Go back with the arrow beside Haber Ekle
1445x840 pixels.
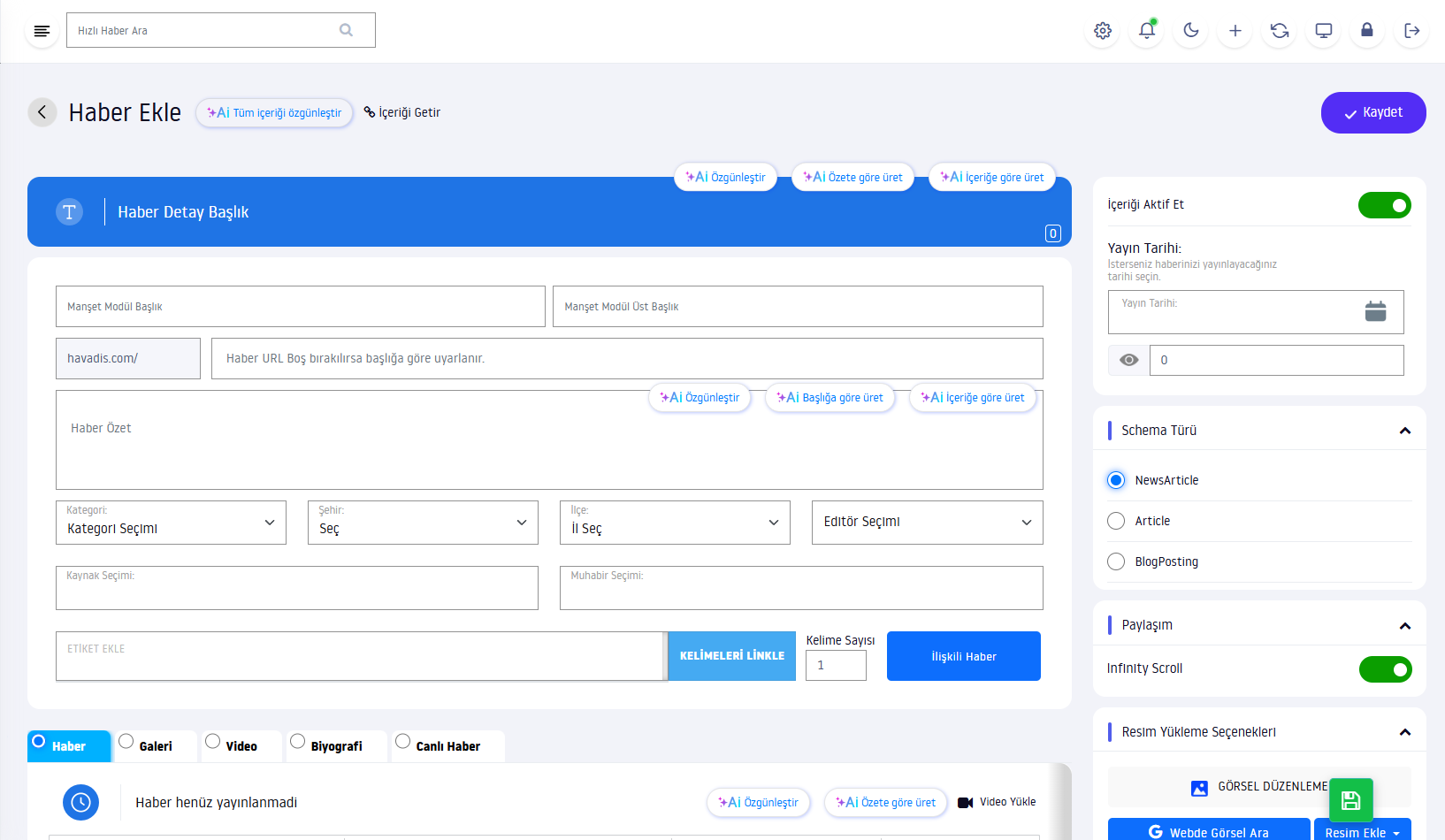coord(42,112)
